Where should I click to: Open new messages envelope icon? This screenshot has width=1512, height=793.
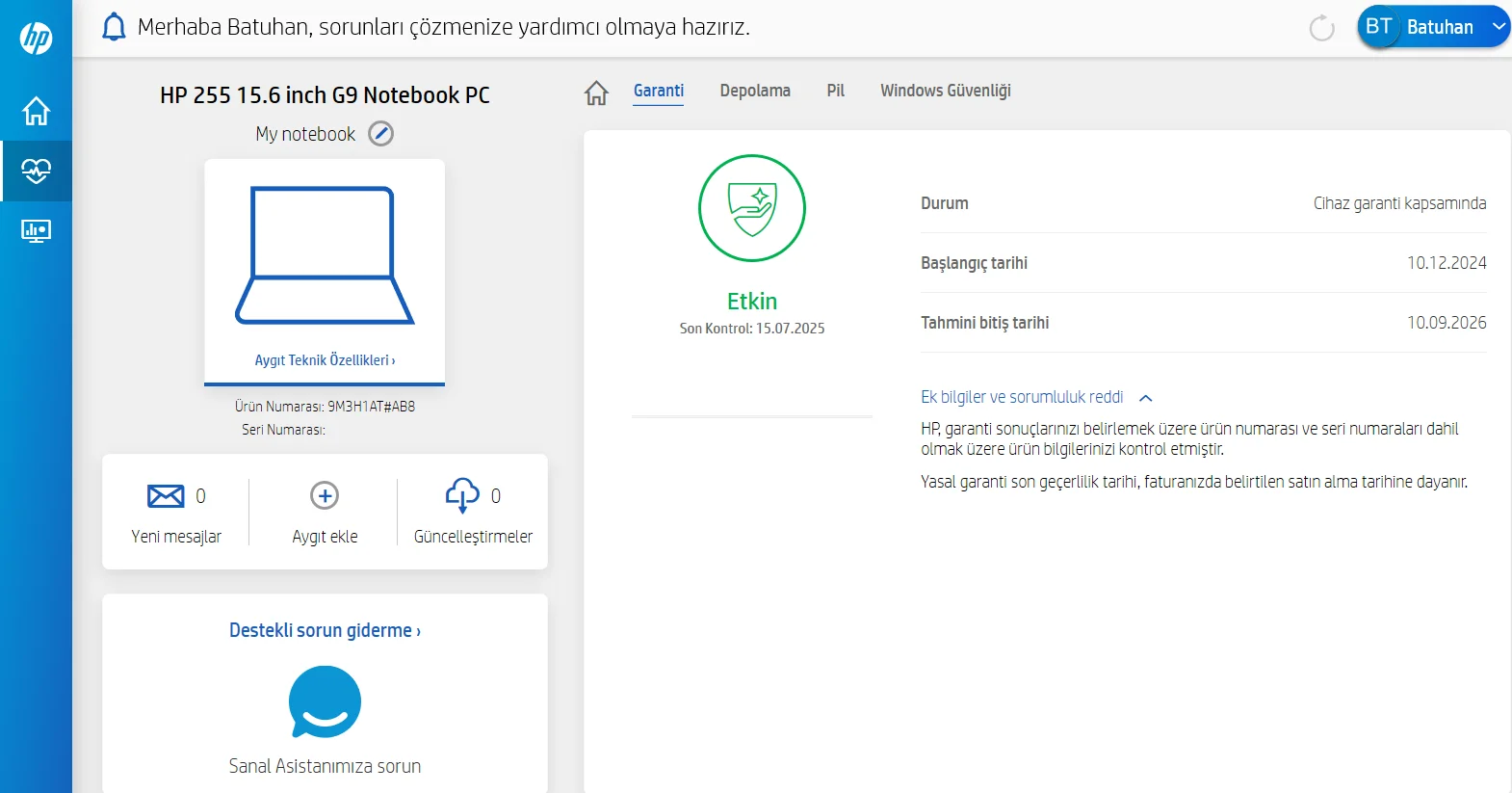pyautogui.click(x=166, y=496)
